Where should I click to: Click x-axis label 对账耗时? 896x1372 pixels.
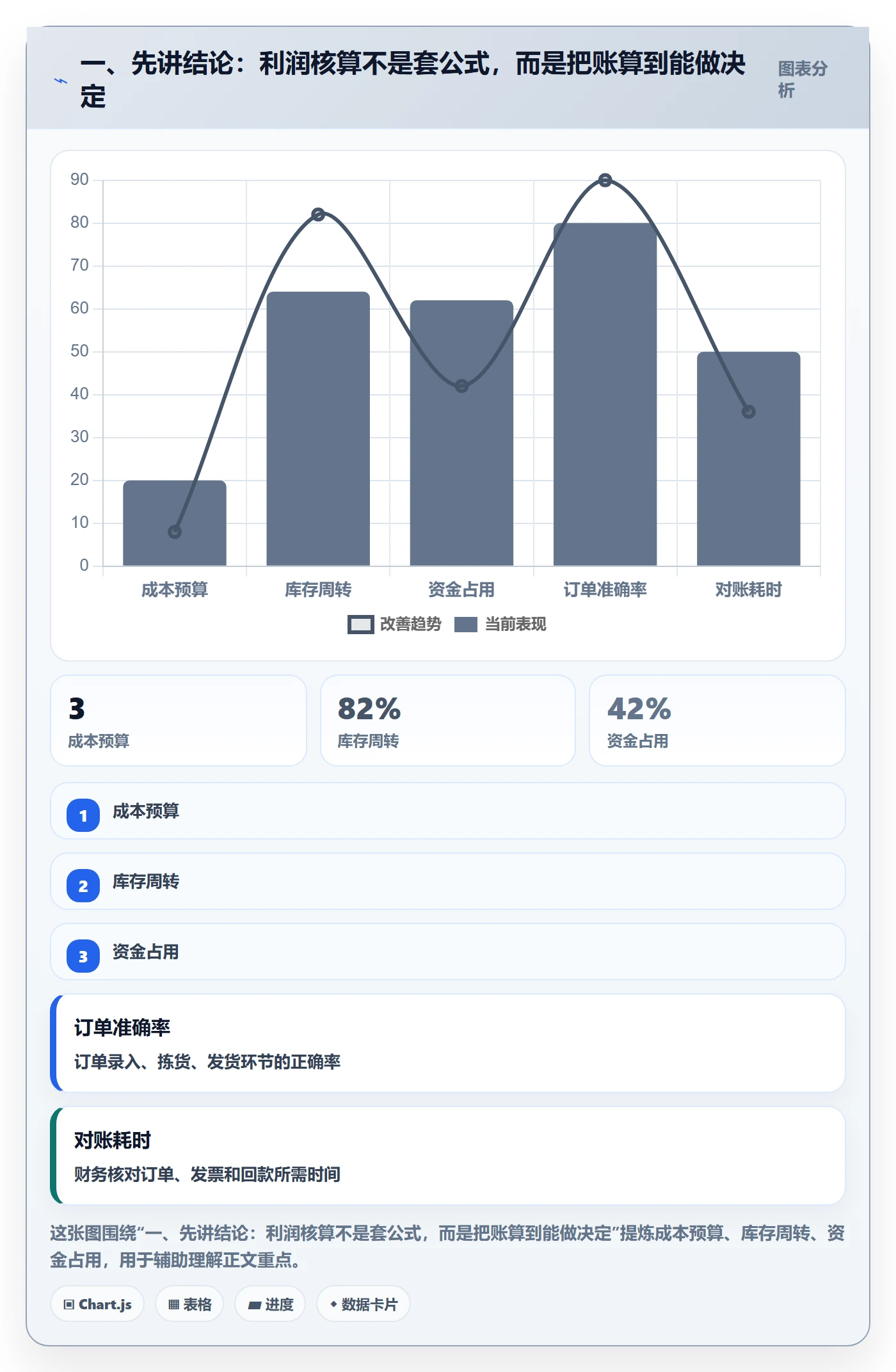pos(749,589)
